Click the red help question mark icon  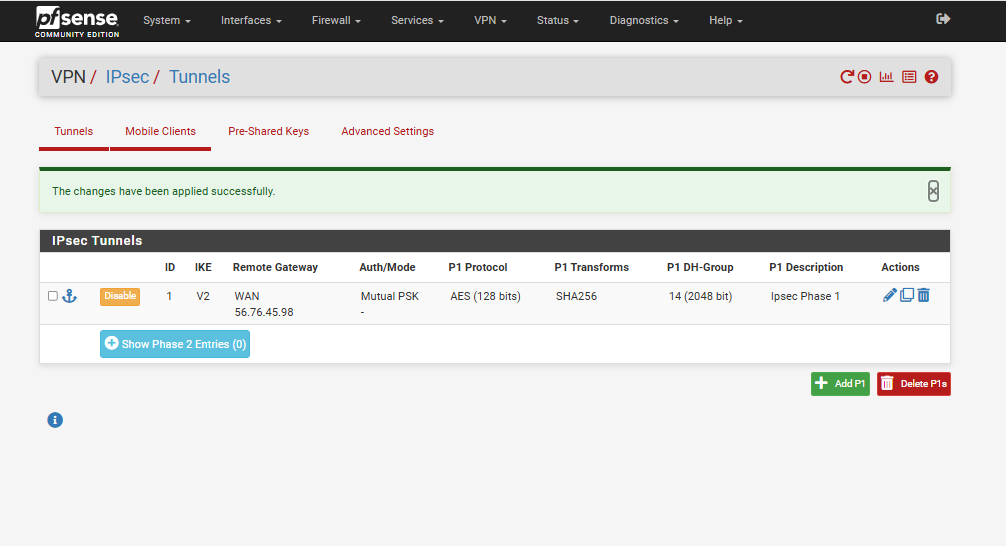coord(931,77)
